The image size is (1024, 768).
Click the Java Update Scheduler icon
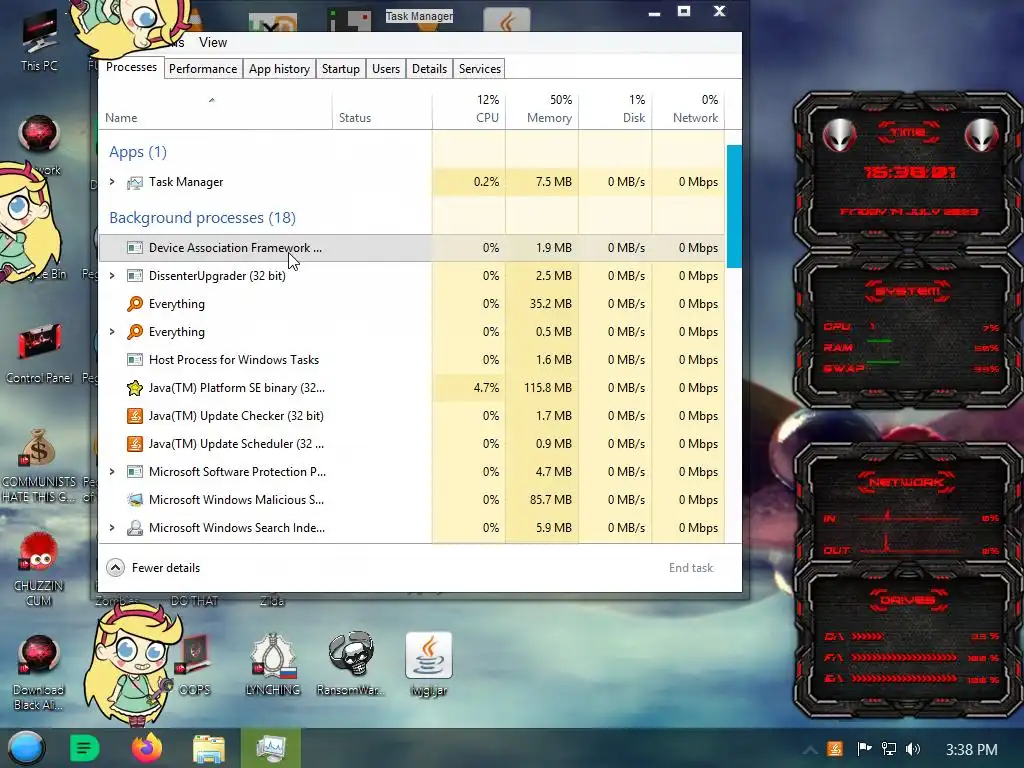click(x=135, y=444)
